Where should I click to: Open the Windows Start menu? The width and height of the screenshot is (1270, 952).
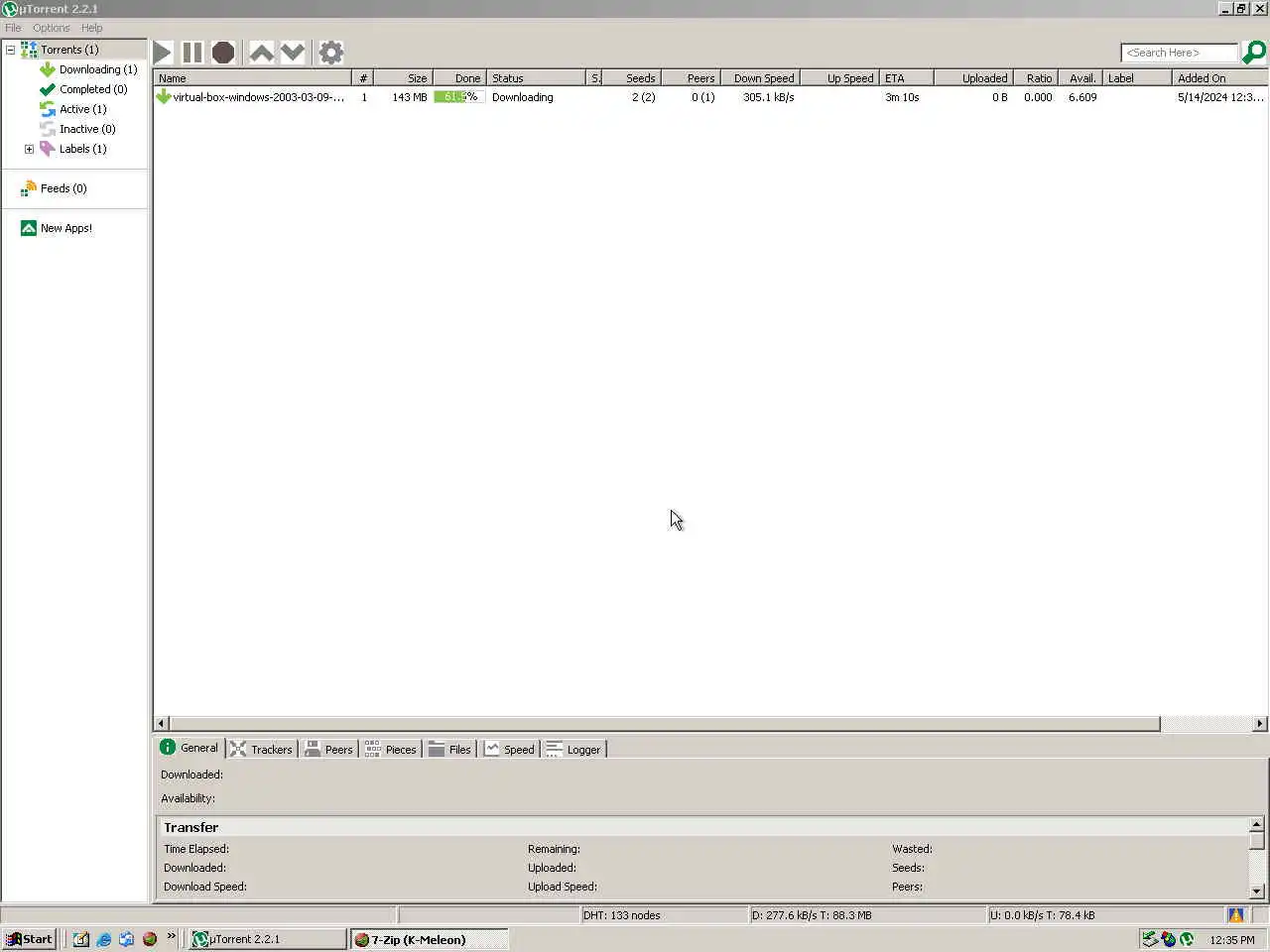coord(30,939)
